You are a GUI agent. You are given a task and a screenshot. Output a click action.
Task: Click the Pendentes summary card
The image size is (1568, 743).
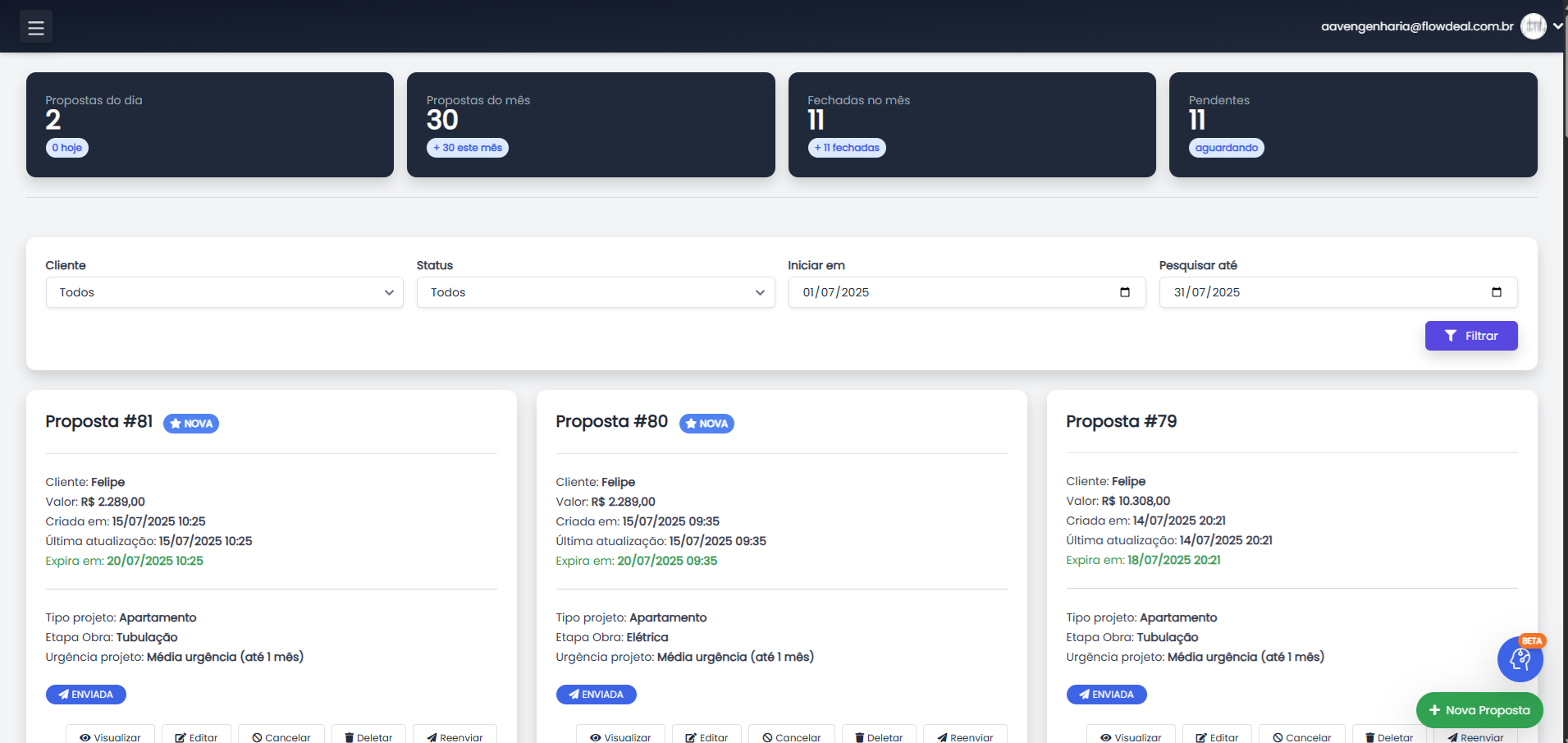click(x=1352, y=125)
